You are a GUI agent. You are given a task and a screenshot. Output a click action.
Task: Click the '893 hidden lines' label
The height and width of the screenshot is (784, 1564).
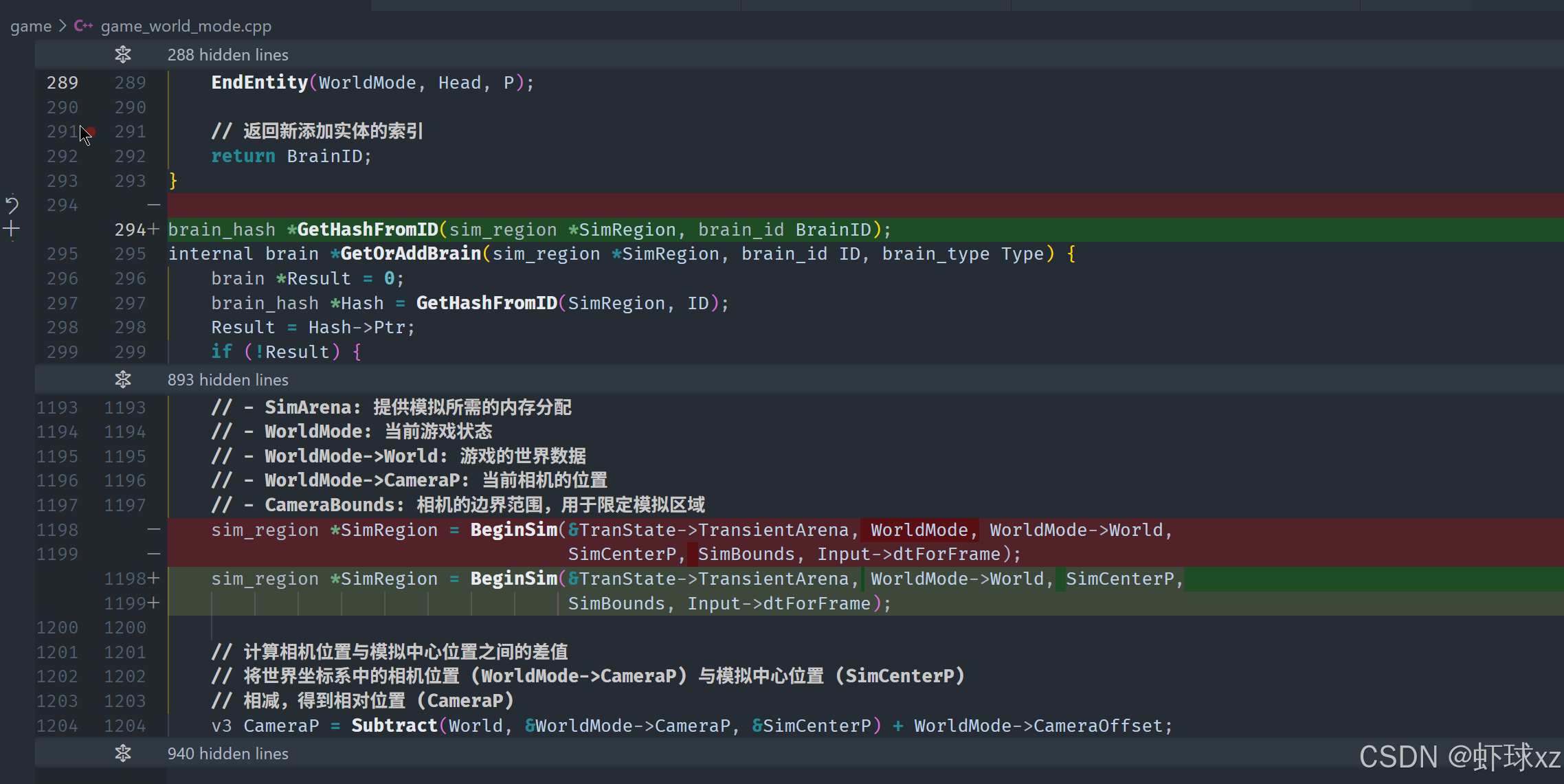[227, 380]
